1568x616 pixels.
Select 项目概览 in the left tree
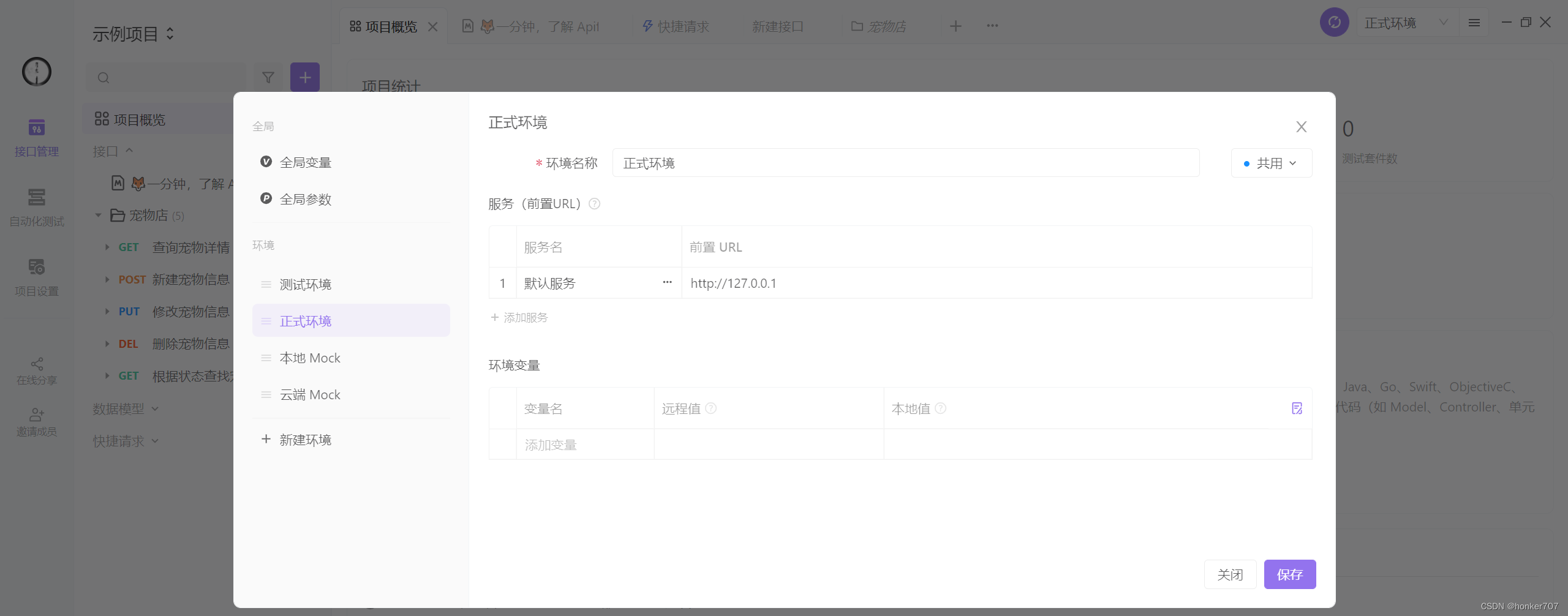coord(158,119)
